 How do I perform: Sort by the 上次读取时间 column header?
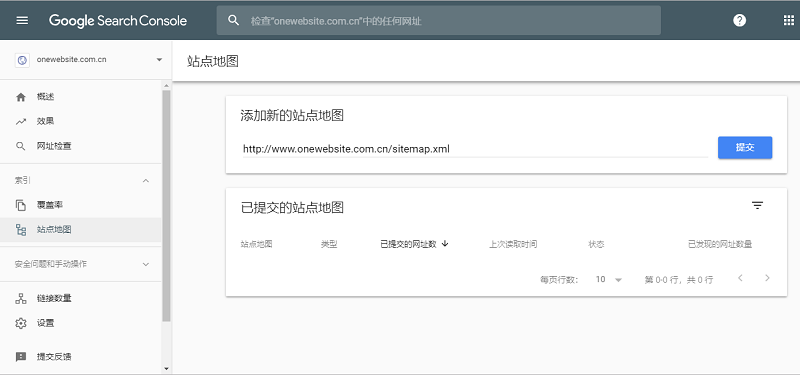(x=513, y=244)
